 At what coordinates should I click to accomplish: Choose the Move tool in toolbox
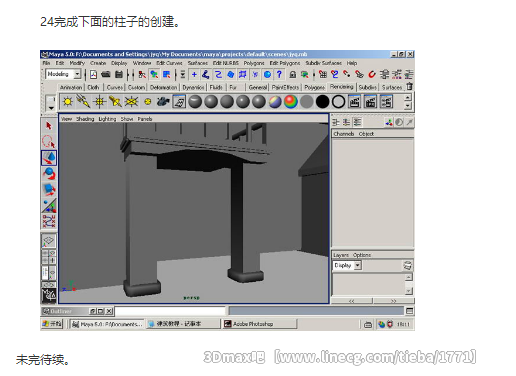click(x=49, y=158)
